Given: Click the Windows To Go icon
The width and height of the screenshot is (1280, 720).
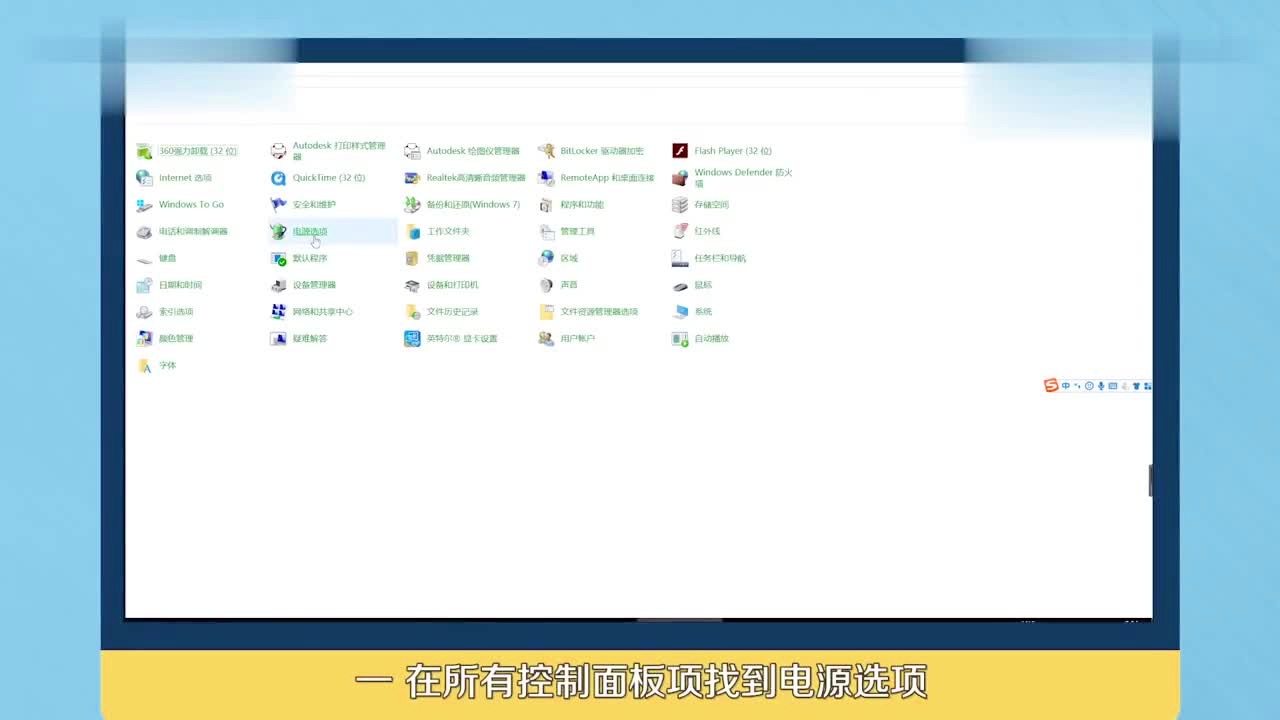Looking at the screenshot, I should point(144,205).
